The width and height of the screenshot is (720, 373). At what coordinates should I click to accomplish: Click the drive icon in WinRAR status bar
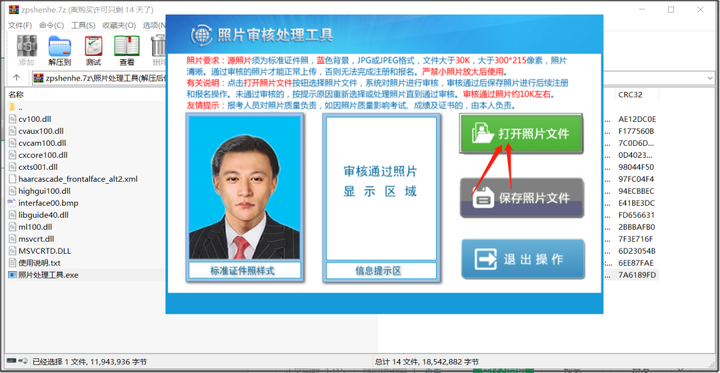11,362
